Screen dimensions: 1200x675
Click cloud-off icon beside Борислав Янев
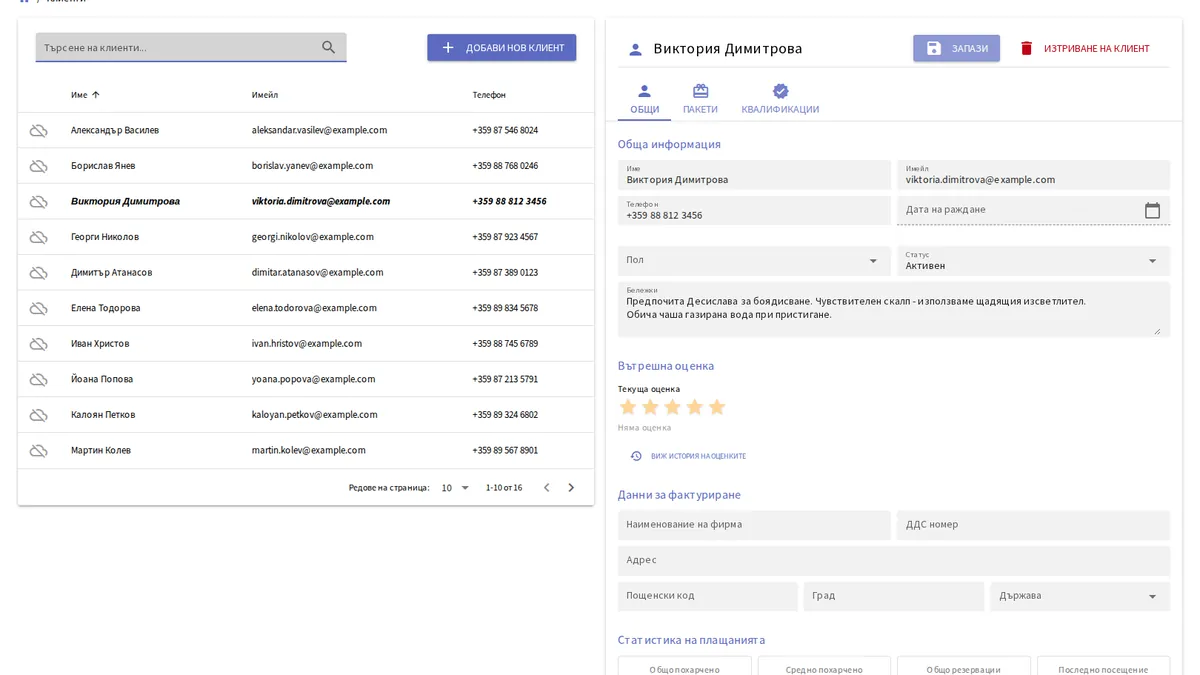(x=38, y=166)
